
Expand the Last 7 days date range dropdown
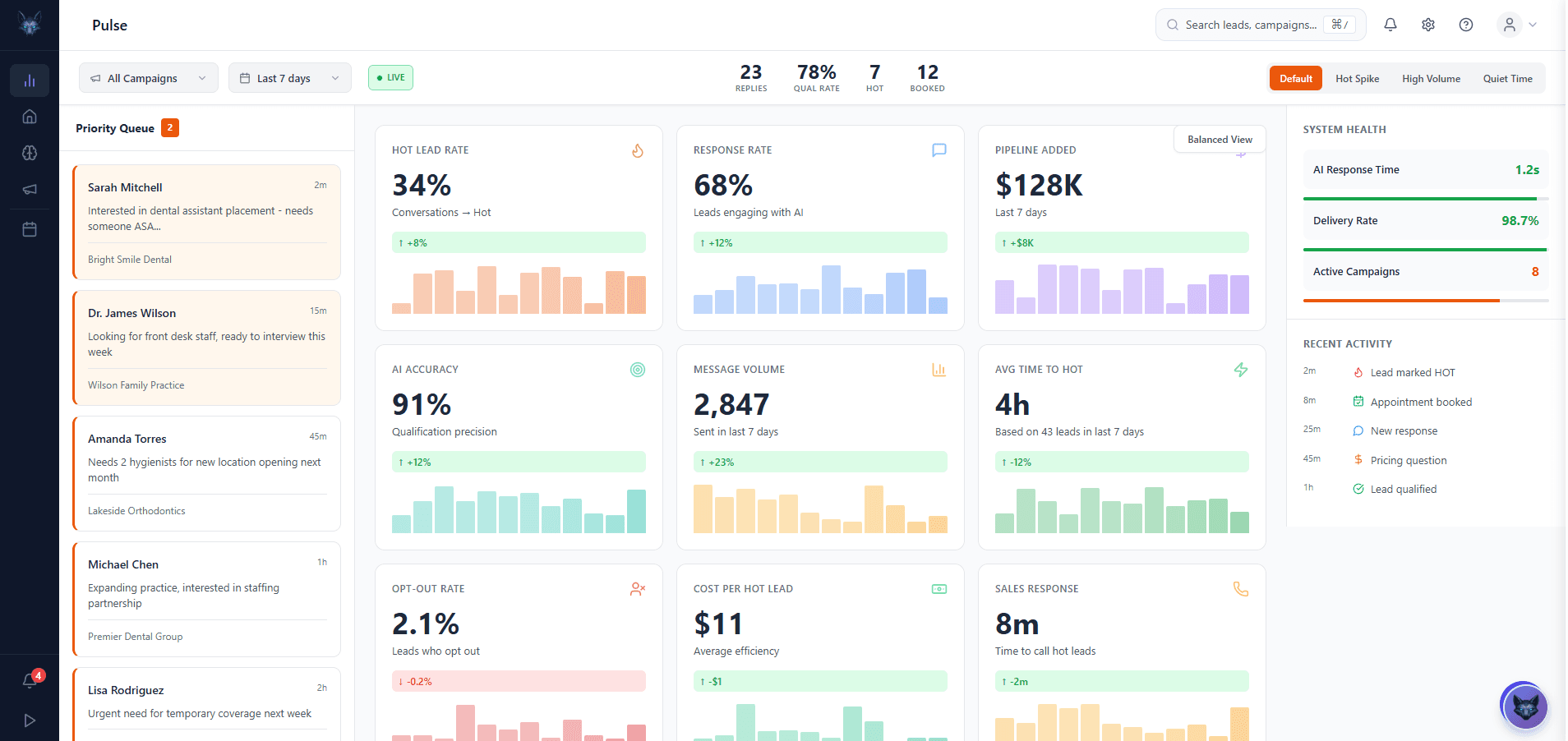click(x=289, y=77)
